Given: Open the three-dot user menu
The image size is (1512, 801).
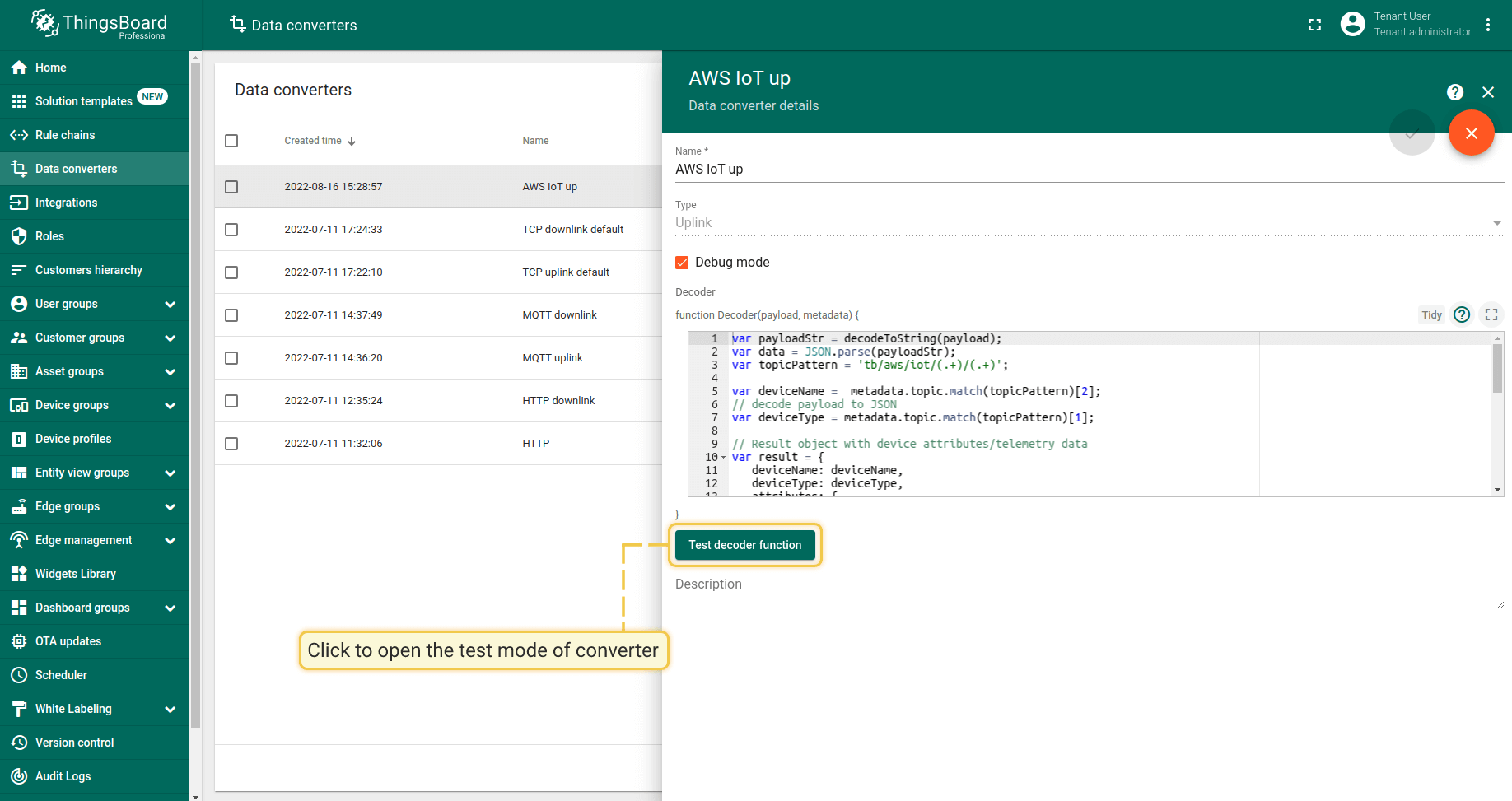Looking at the screenshot, I should point(1487,25).
